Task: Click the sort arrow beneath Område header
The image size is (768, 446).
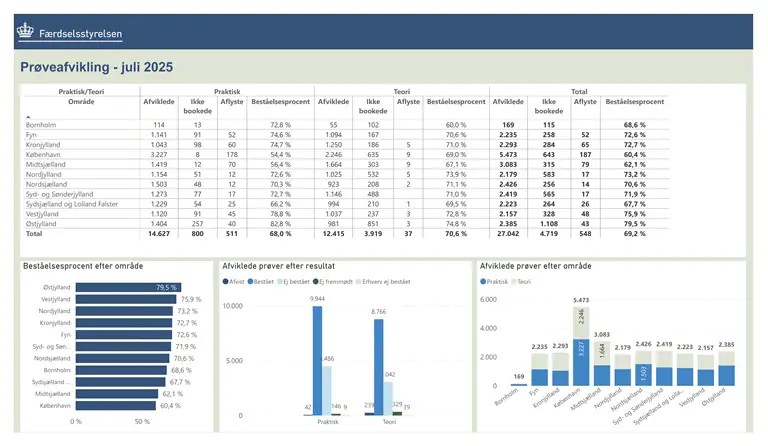Action: (x=28, y=118)
